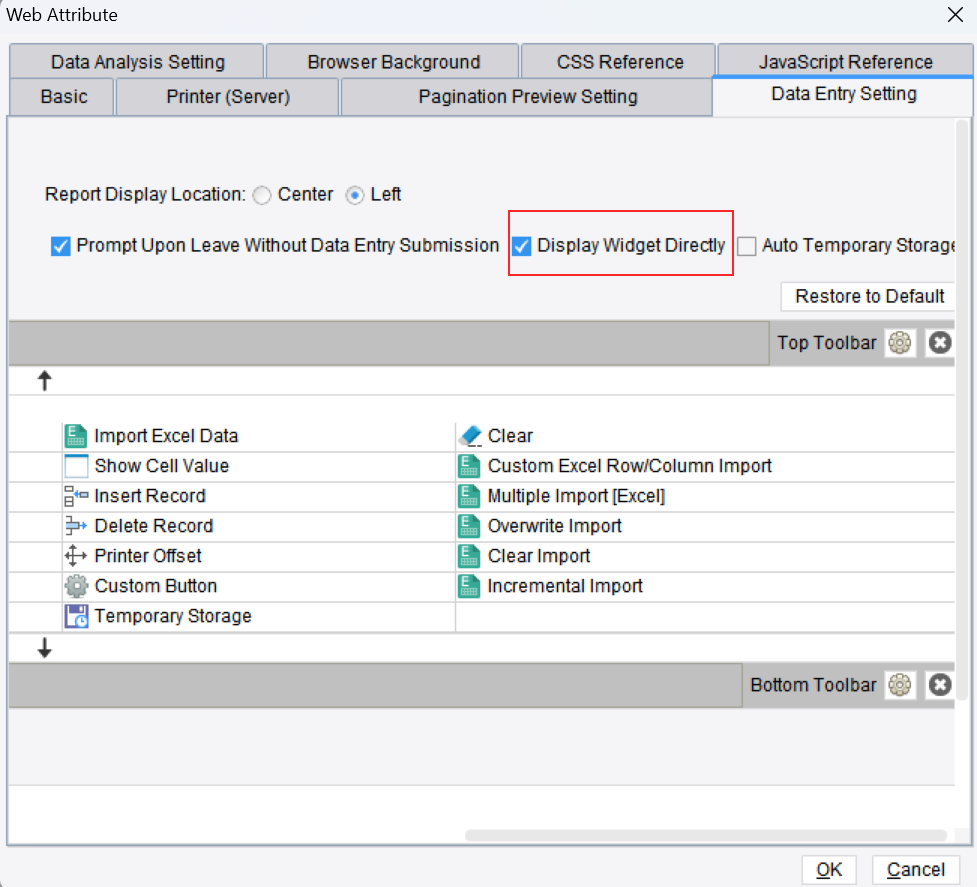
Task: Click the Import Excel Data icon
Action: pyautogui.click(x=75, y=436)
